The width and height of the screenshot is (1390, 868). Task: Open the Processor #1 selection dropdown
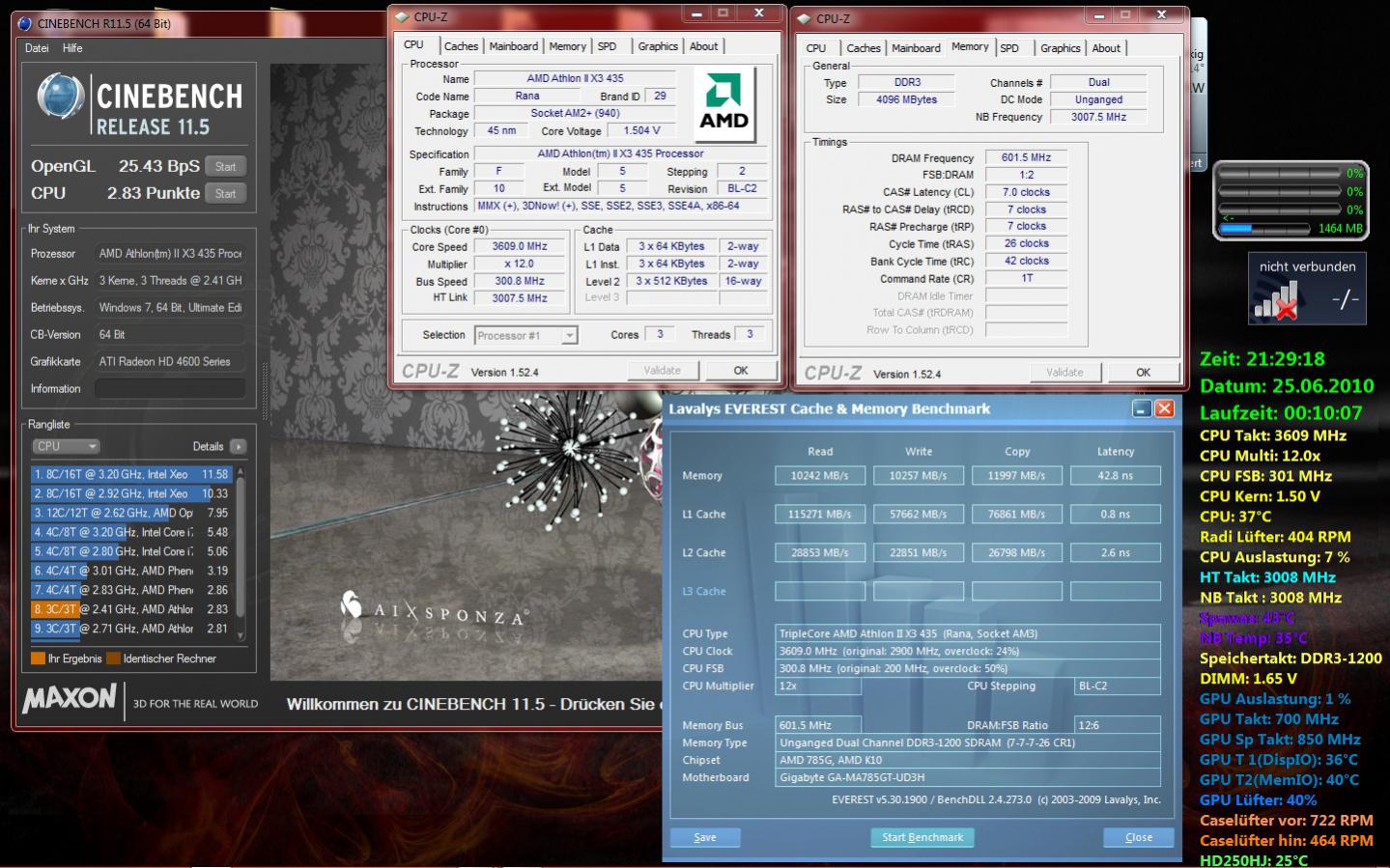pos(526,335)
